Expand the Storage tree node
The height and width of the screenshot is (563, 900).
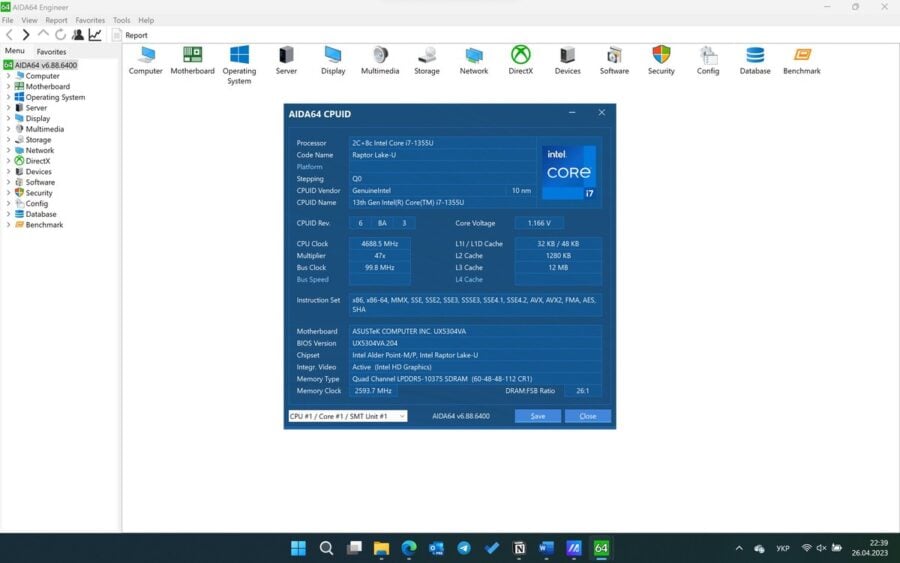[8, 139]
